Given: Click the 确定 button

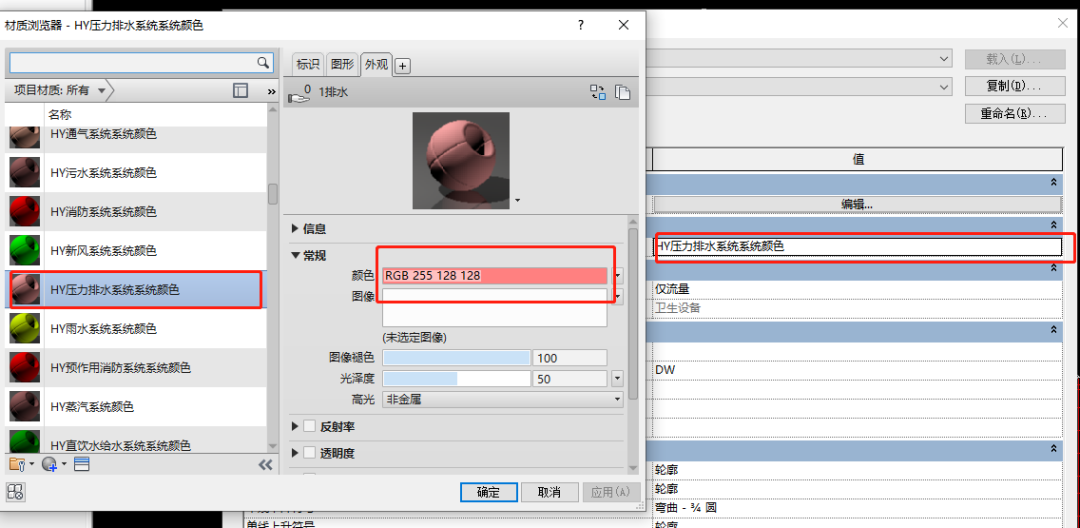Looking at the screenshot, I should pos(488,492).
